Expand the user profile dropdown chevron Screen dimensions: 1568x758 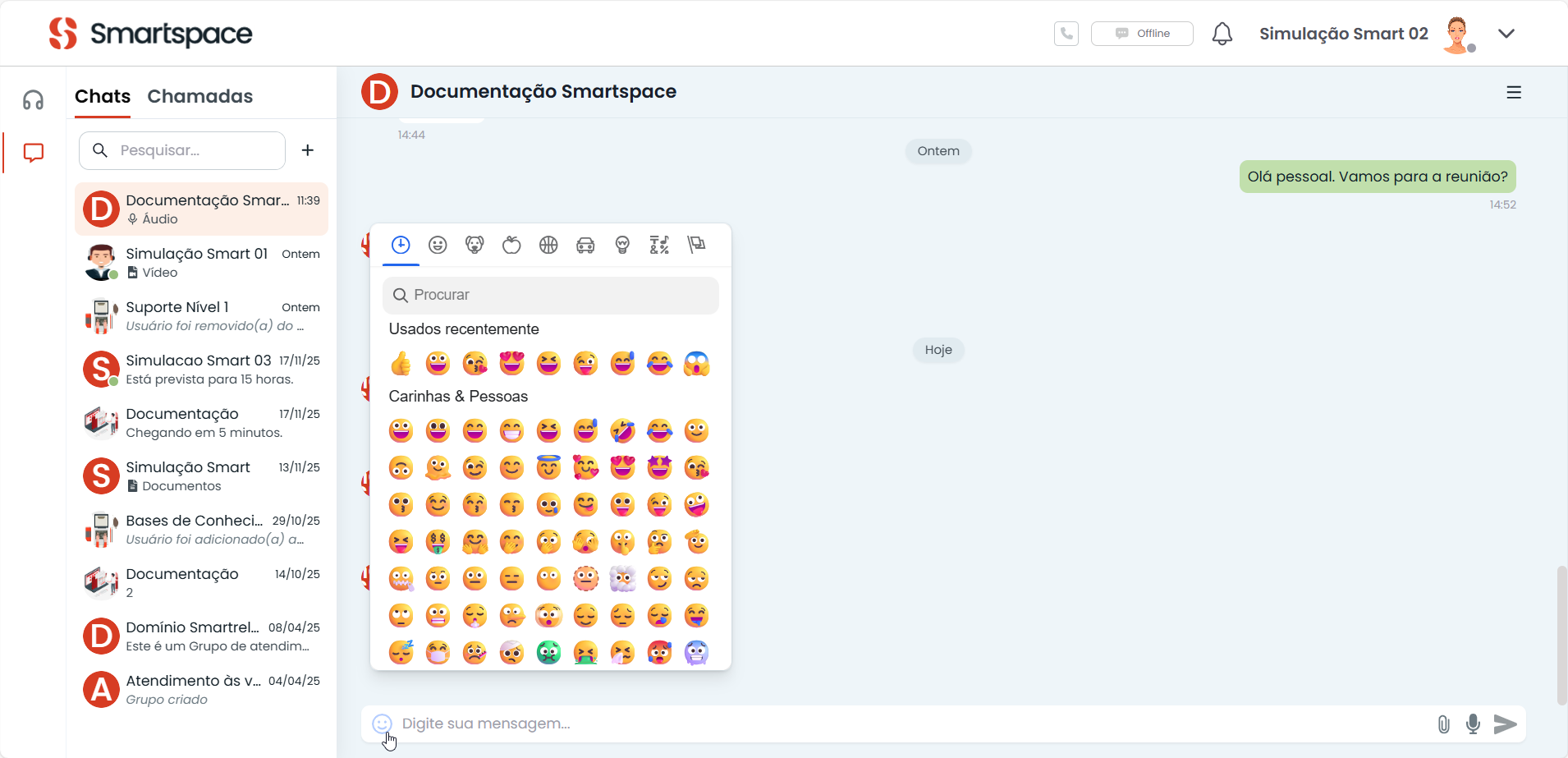(1506, 34)
